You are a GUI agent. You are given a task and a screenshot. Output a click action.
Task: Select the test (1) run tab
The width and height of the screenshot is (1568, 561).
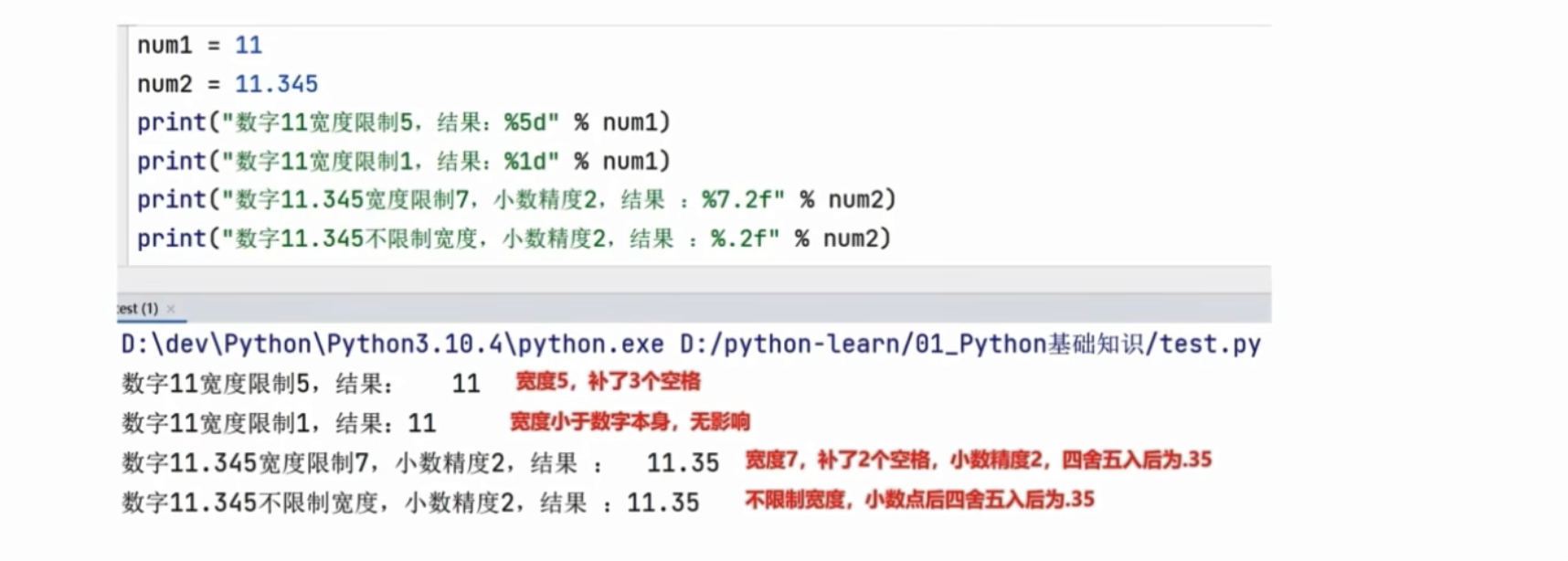[x=138, y=309]
